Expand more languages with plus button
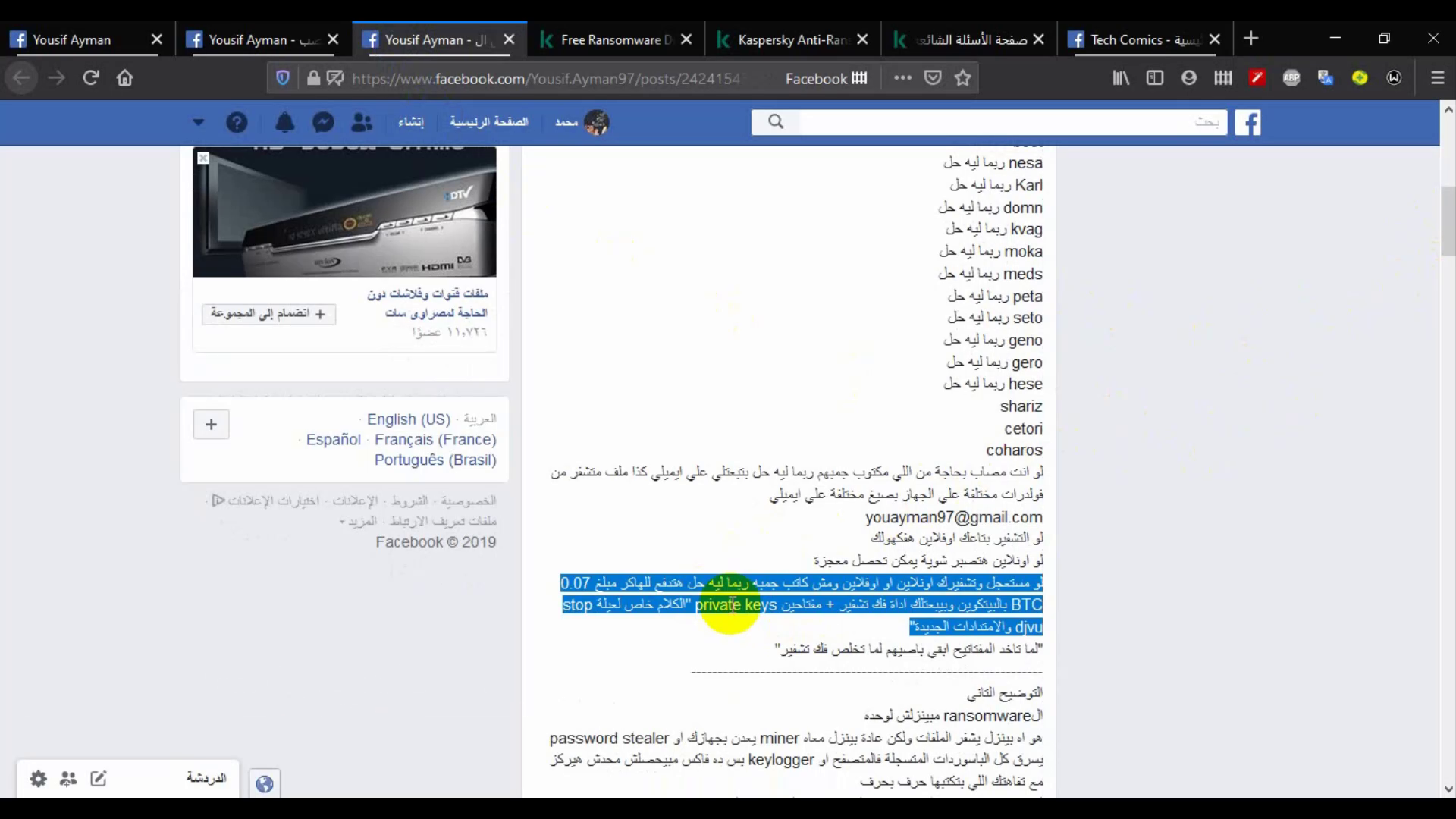Screen dimensions: 1456x819 tap(211, 425)
